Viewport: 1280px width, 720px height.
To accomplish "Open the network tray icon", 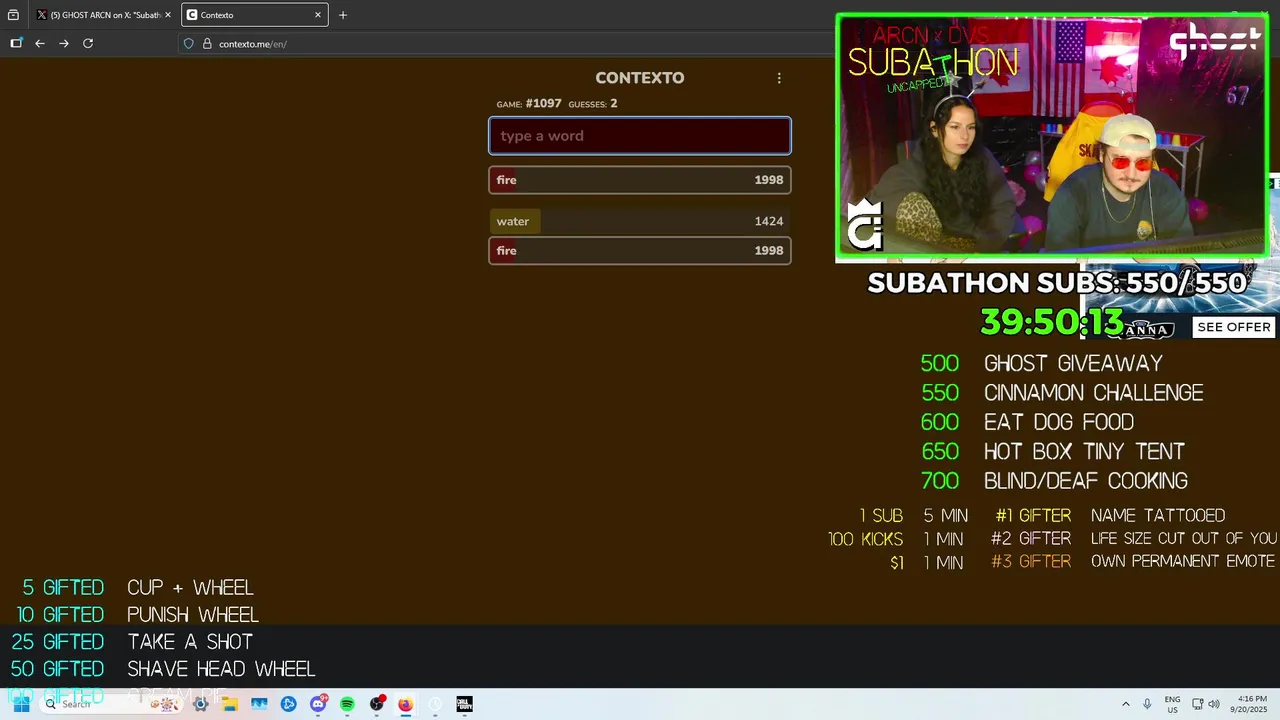I will click(x=1198, y=704).
